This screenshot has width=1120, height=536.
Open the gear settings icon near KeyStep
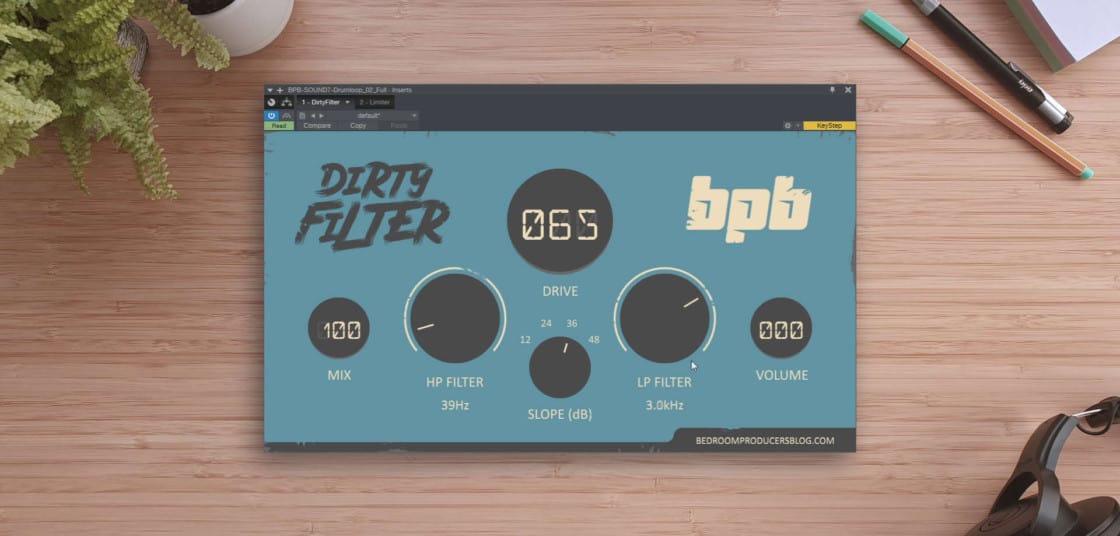coord(788,126)
